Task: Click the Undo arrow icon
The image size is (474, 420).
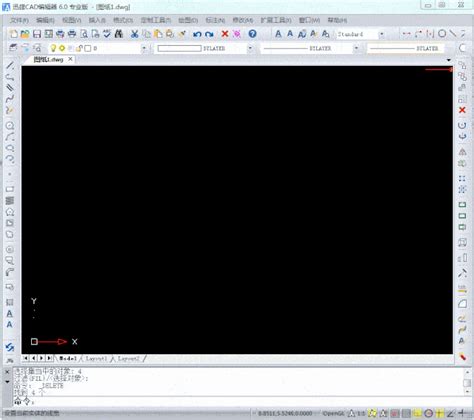Action: coord(197,34)
